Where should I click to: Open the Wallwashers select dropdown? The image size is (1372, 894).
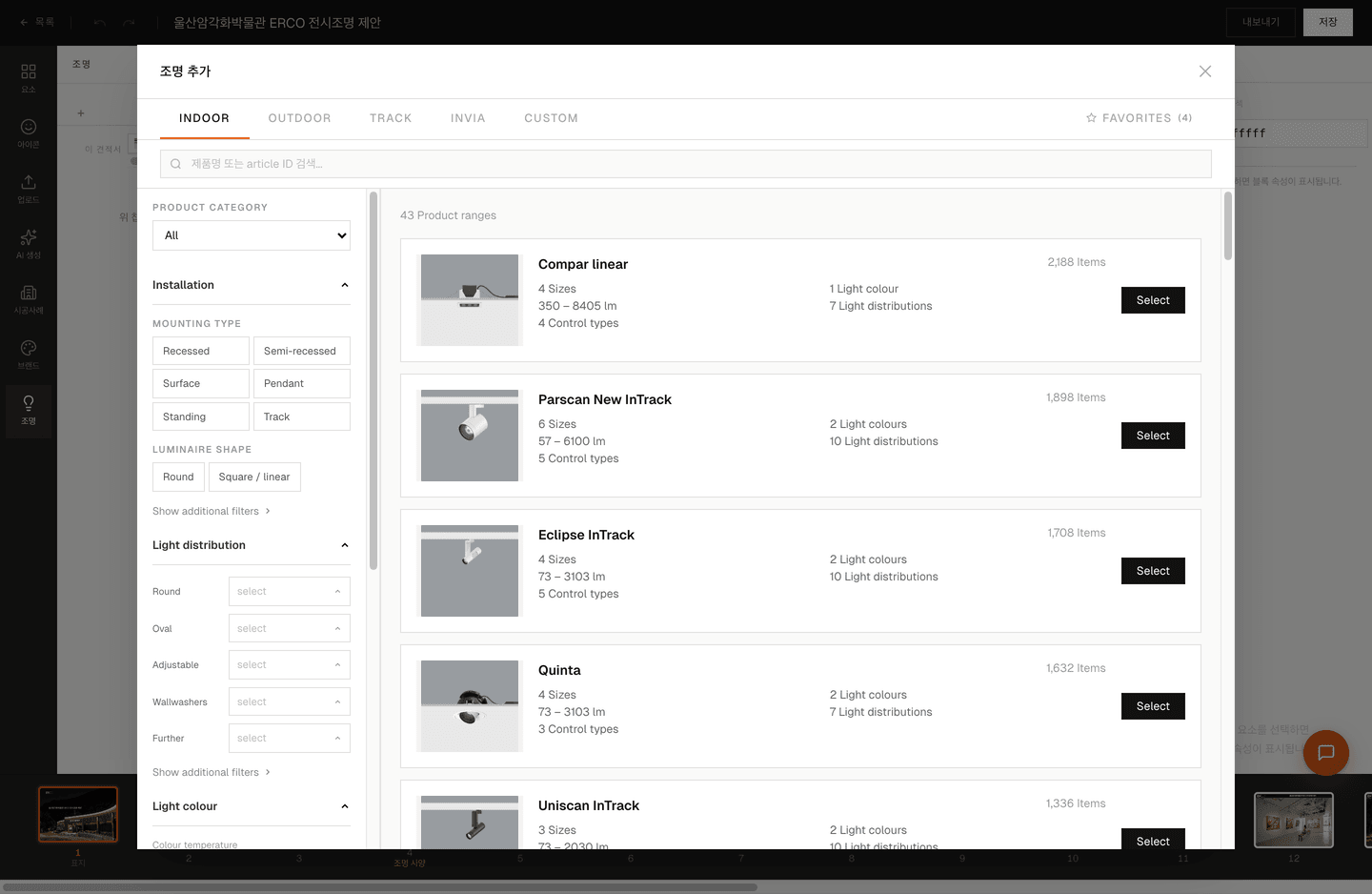pyautogui.click(x=290, y=701)
